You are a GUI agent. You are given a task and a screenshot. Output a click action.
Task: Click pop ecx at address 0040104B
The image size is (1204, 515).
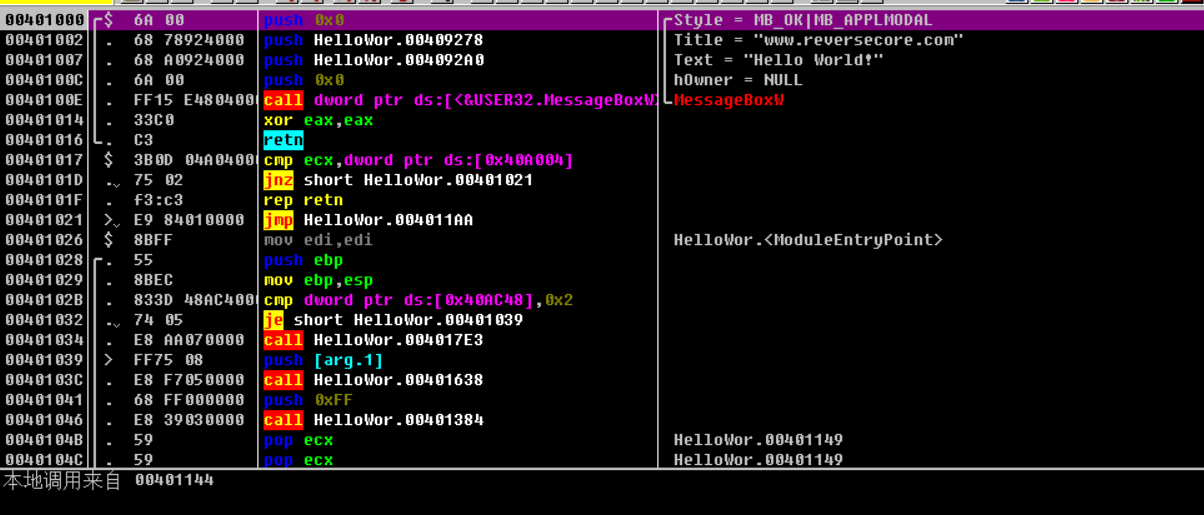point(298,440)
